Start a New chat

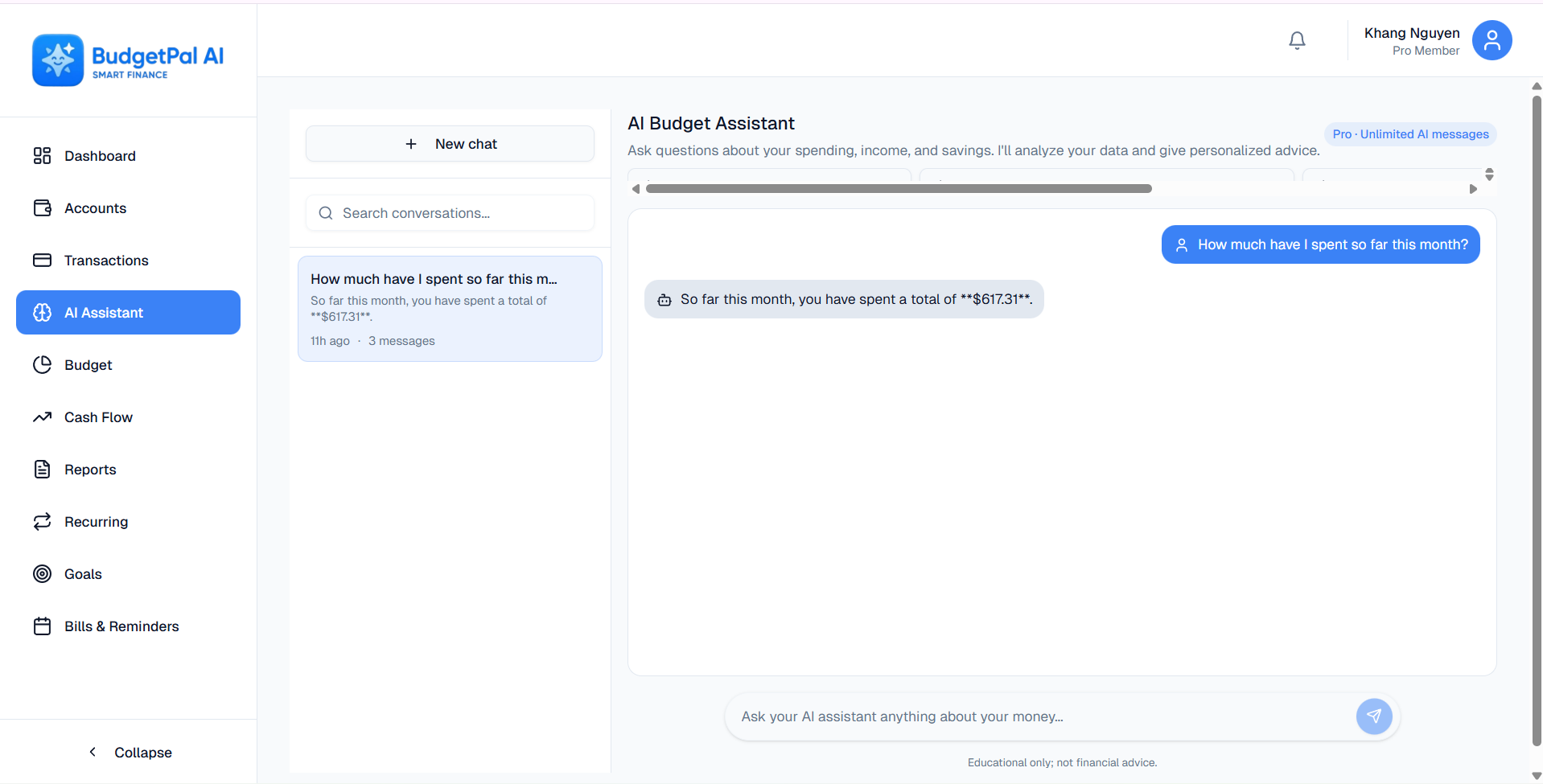[x=450, y=143]
